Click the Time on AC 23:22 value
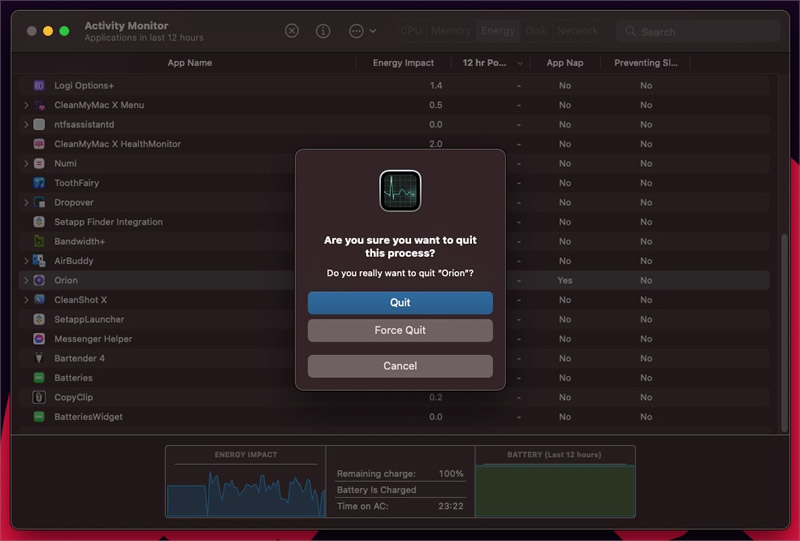This screenshot has width=800, height=541. 451,506
